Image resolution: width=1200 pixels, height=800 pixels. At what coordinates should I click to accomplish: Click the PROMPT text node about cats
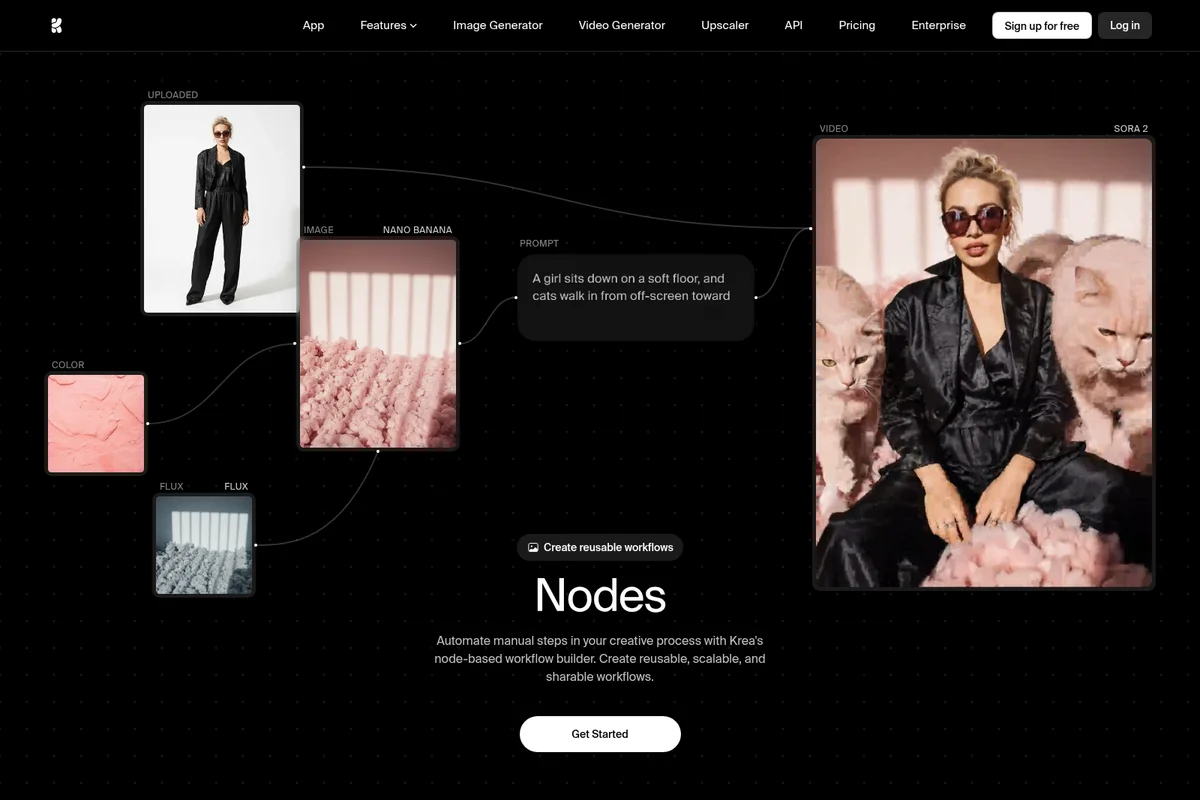[635, 296]
